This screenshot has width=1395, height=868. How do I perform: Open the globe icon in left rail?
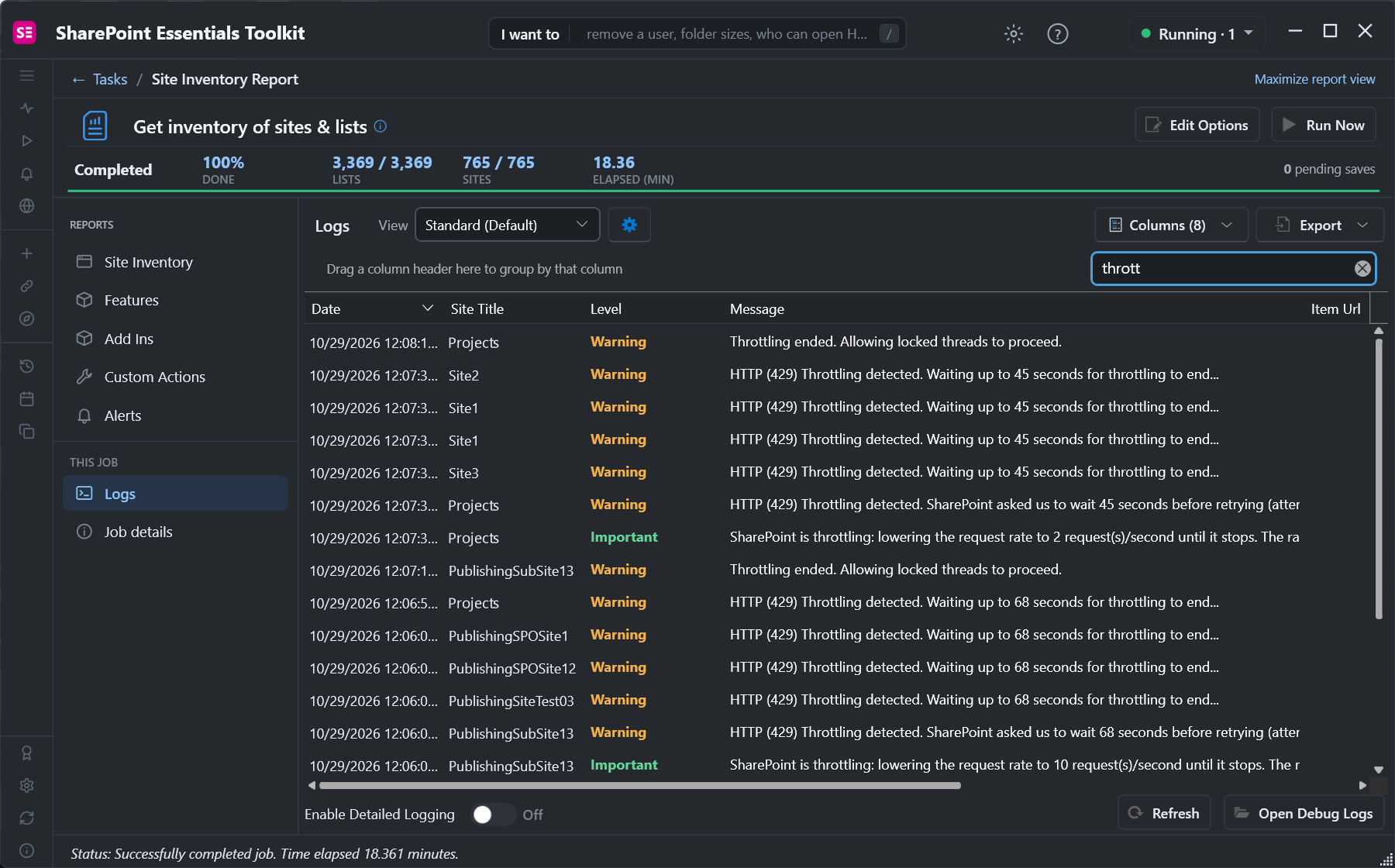click(26, 206)
